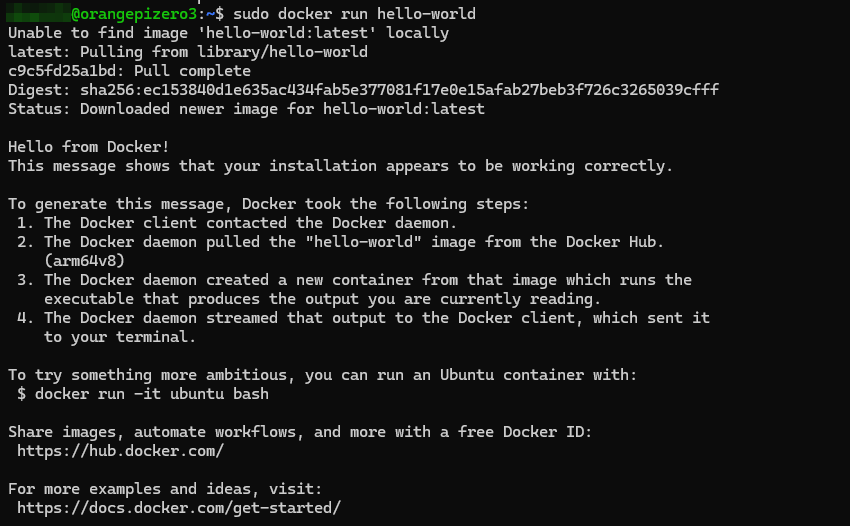Open the docs.docker.com/get-started URL
This screenshot has width=850, height=526.
pos(179,508)
